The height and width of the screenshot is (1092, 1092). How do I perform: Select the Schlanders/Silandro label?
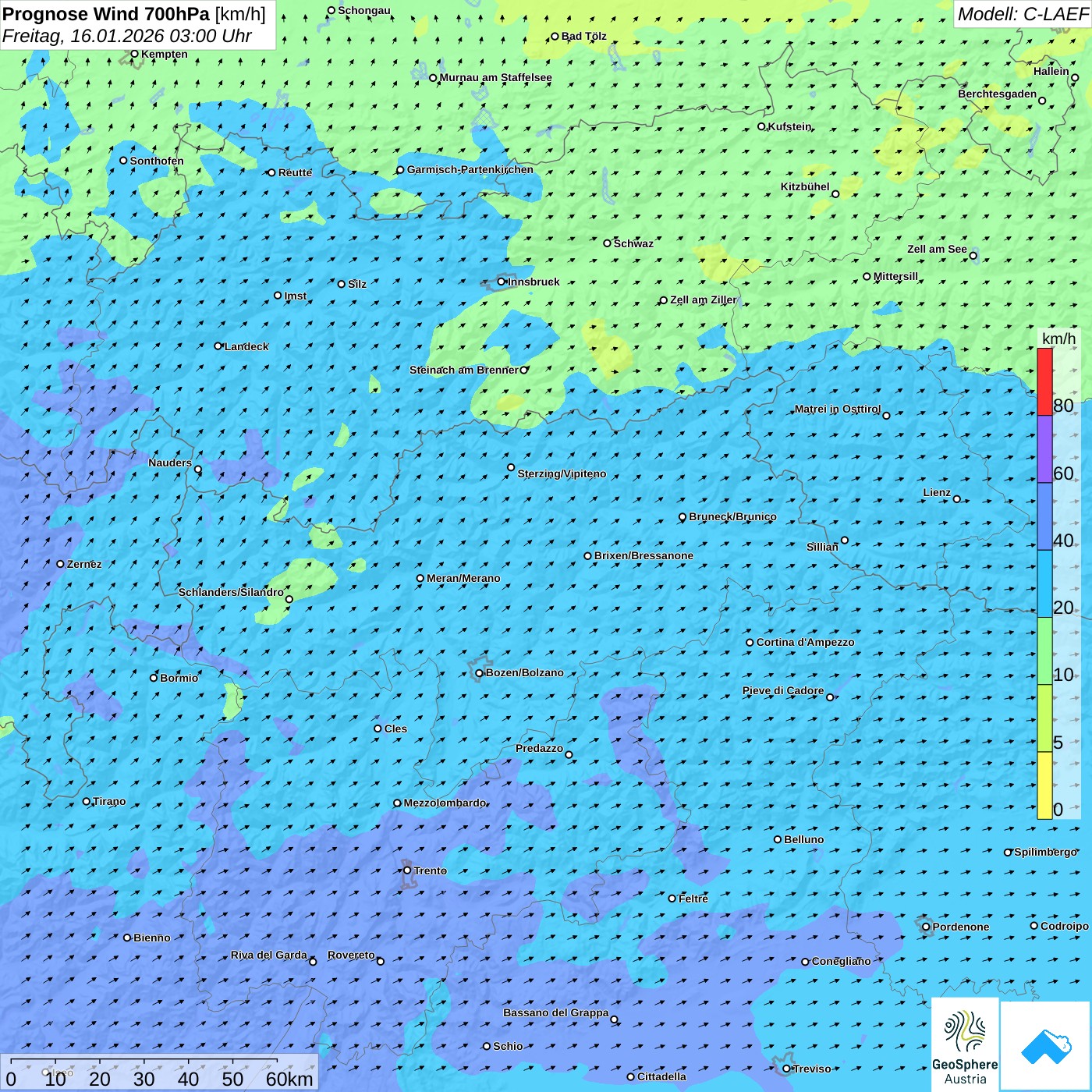click(231, 592)
